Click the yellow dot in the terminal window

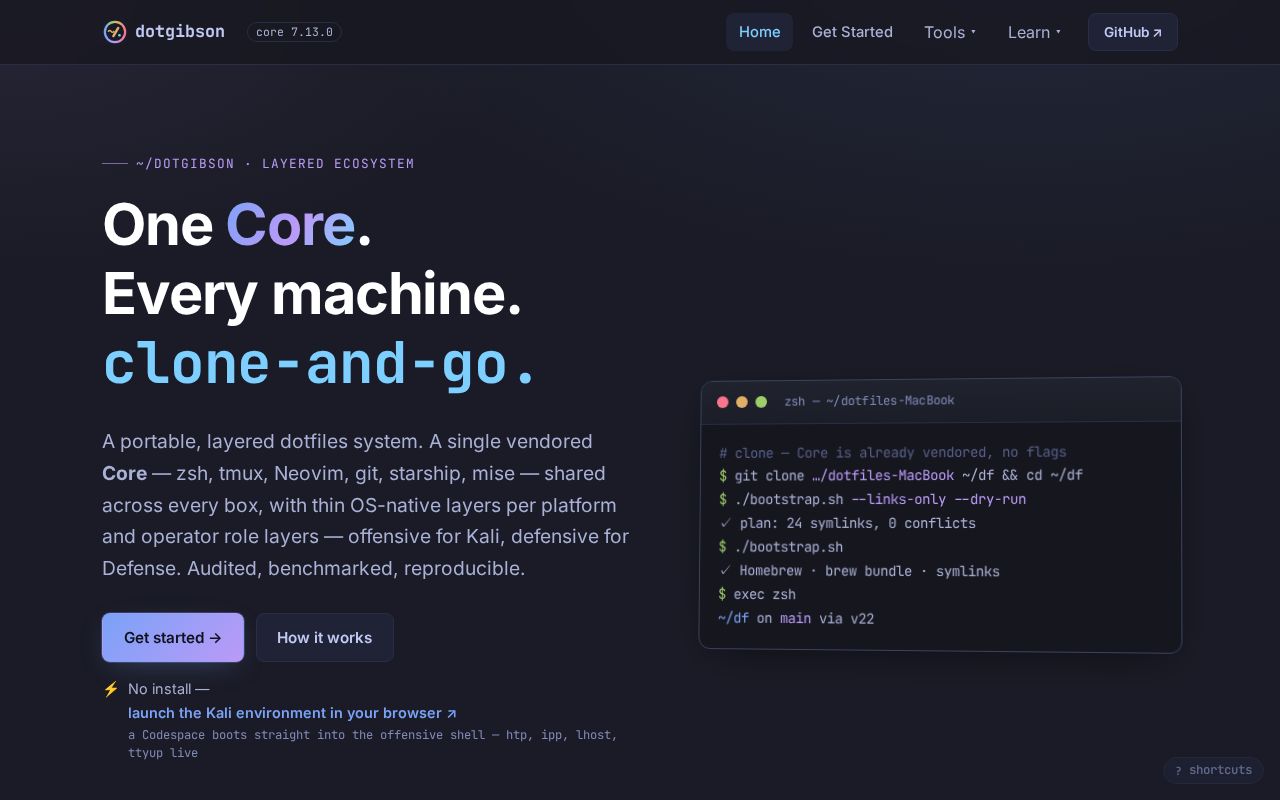[742, 402]
